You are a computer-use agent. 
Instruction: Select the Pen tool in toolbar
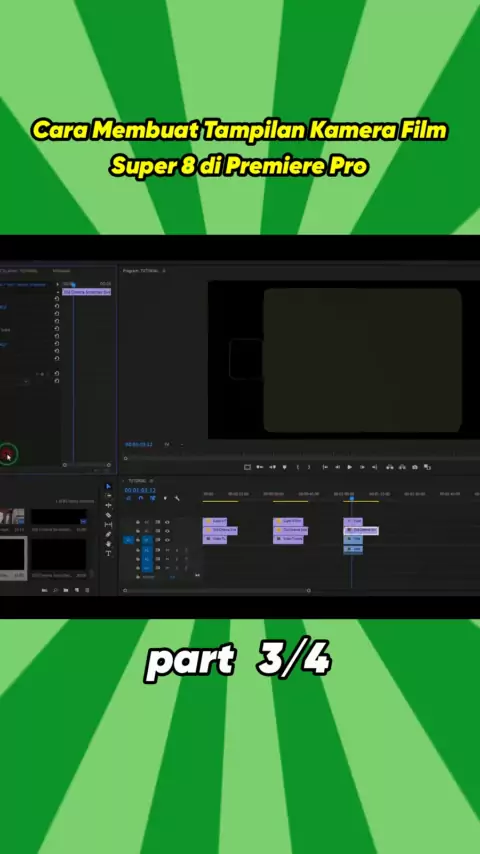coord(108,534)
